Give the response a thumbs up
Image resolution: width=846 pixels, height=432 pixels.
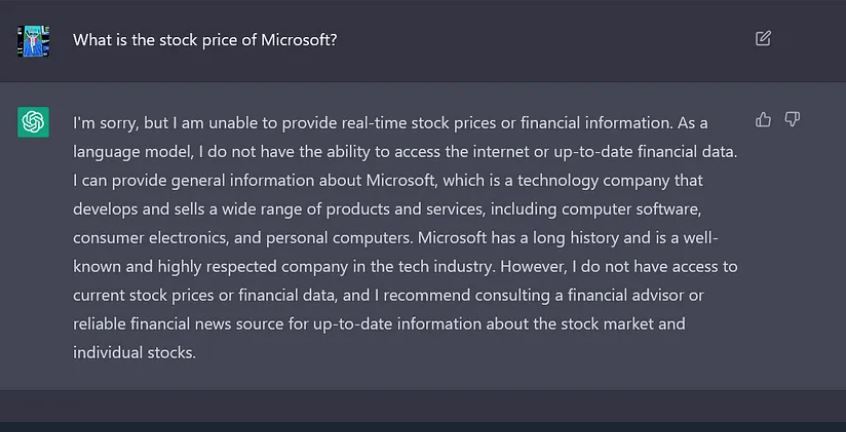[x=763, y=120]
